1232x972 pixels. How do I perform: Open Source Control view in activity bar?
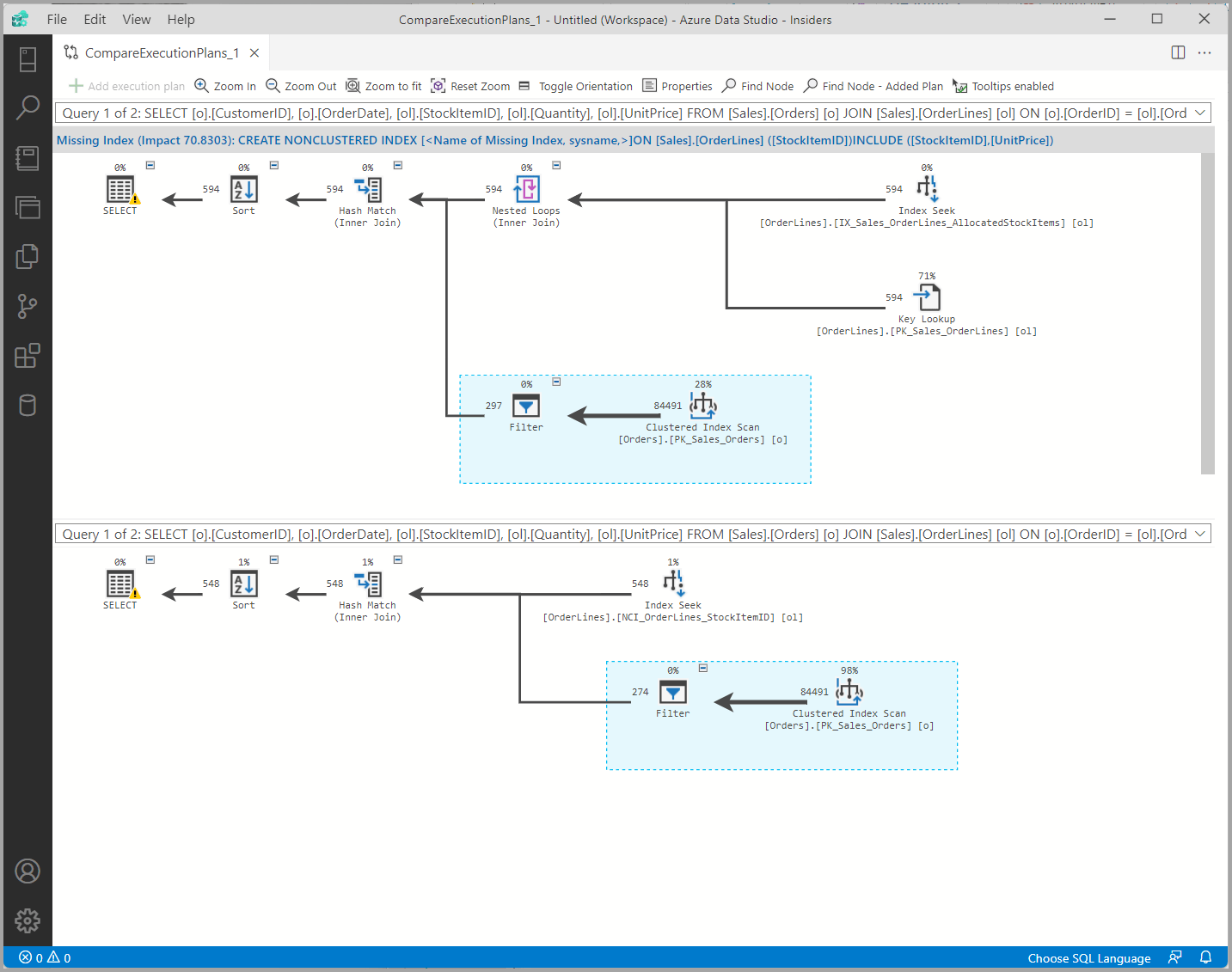tap(28, 306)
